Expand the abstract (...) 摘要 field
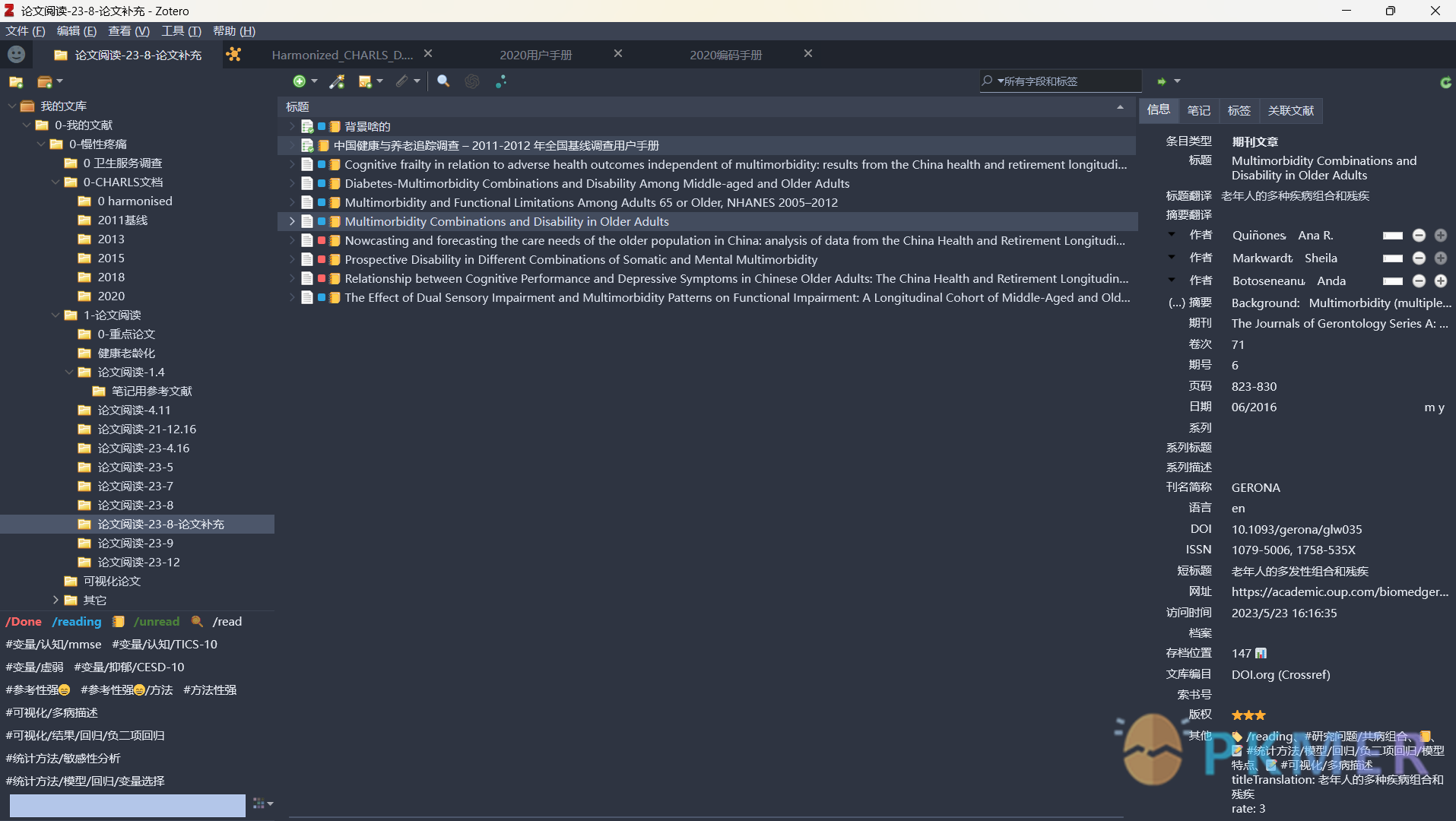The height and width of the screenshot is (821, 1456). click(1190, 303)
